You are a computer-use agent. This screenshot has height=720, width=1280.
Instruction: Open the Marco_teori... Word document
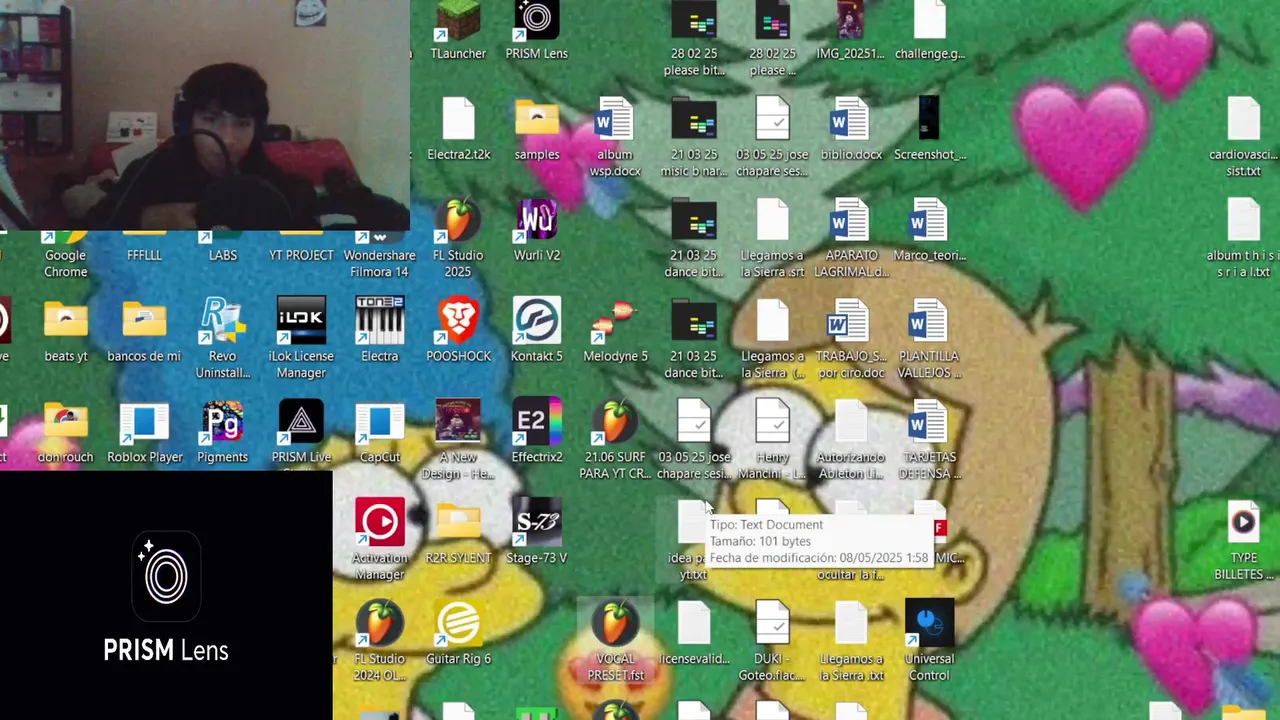point(929,230)
